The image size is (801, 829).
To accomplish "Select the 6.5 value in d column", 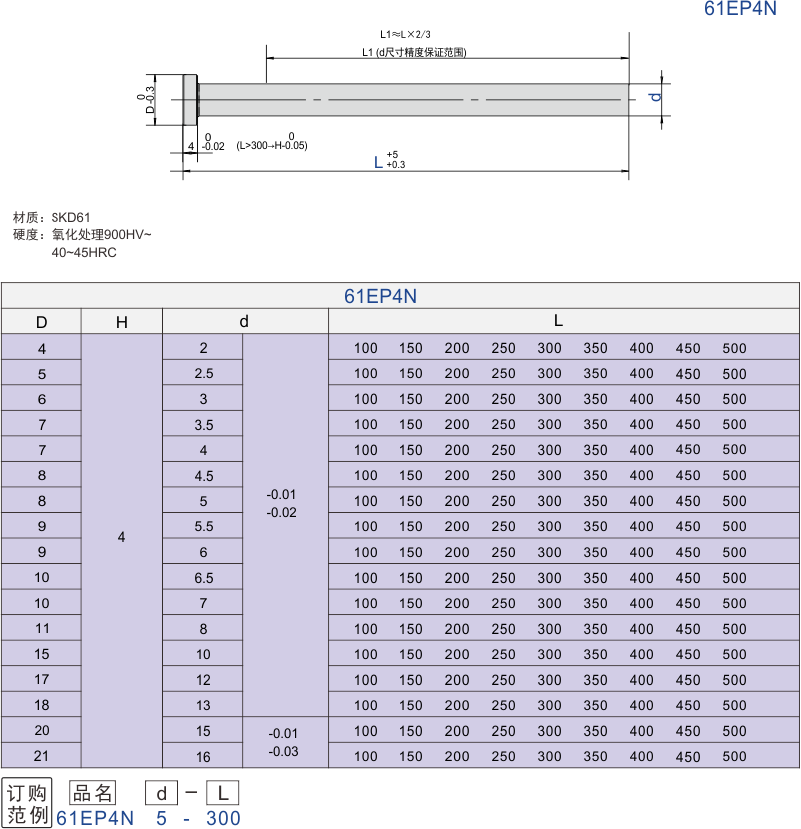I will point(203,578).
